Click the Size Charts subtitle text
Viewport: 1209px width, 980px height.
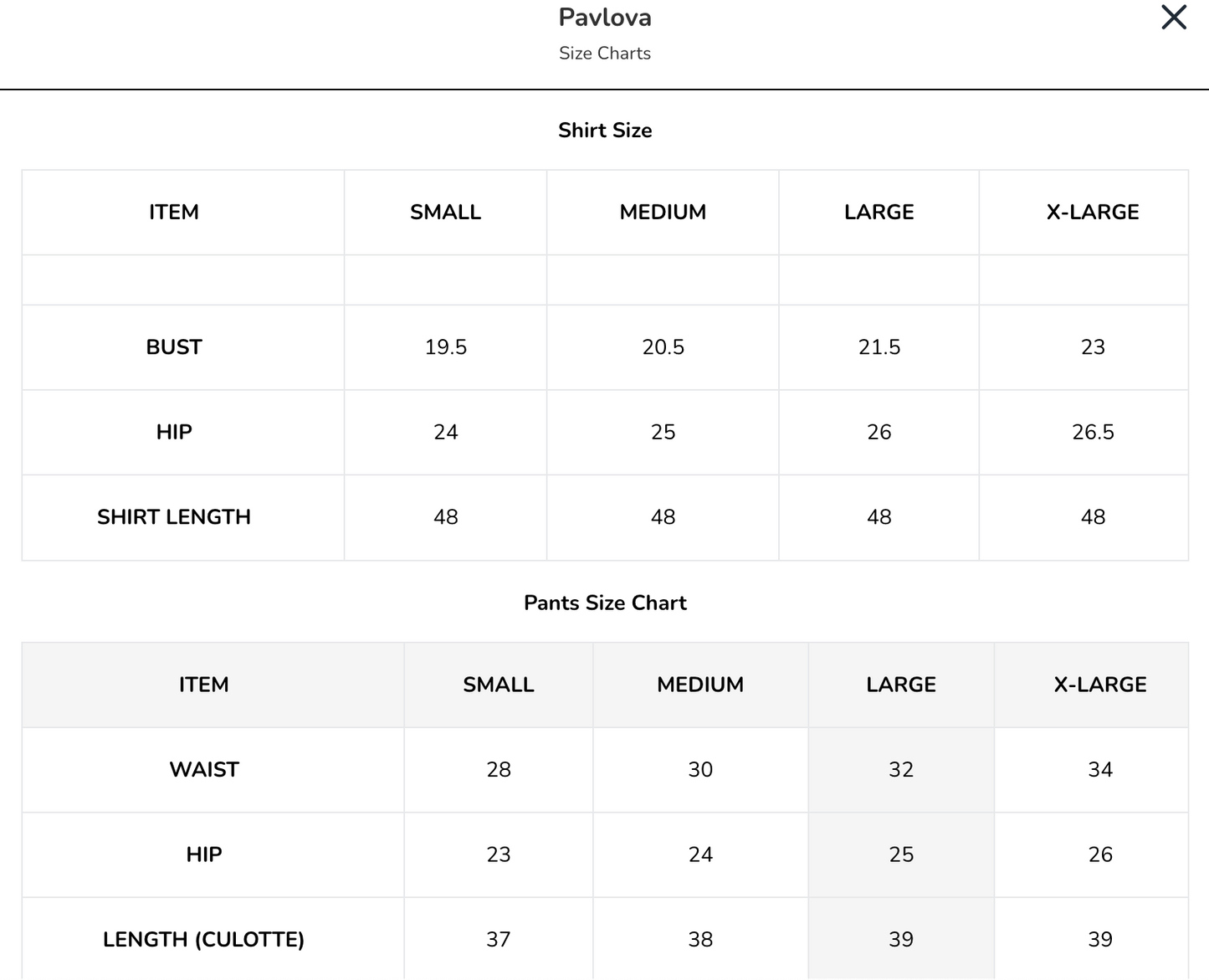pos(605,53)
